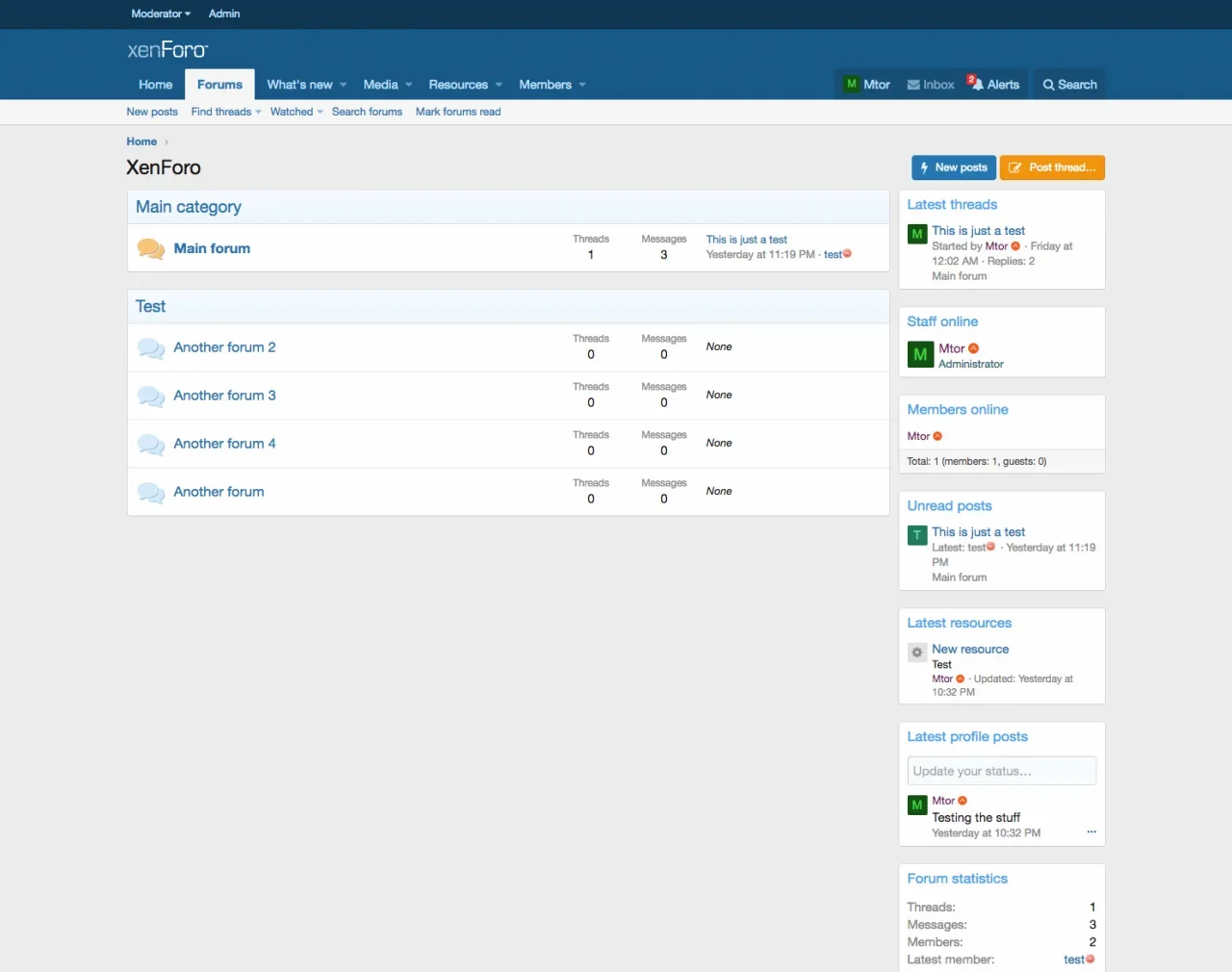
Task: Click the Update your status field
Action: (x=1001, y=771)
